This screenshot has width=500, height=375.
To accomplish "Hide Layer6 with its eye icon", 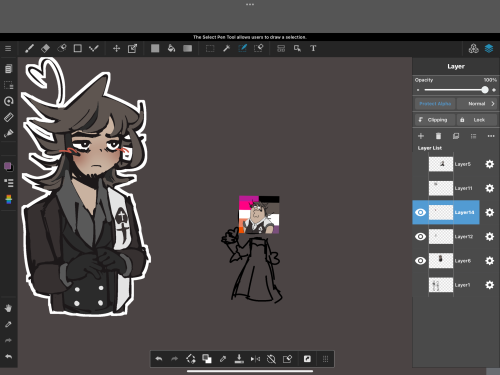I will pos(420,261).
